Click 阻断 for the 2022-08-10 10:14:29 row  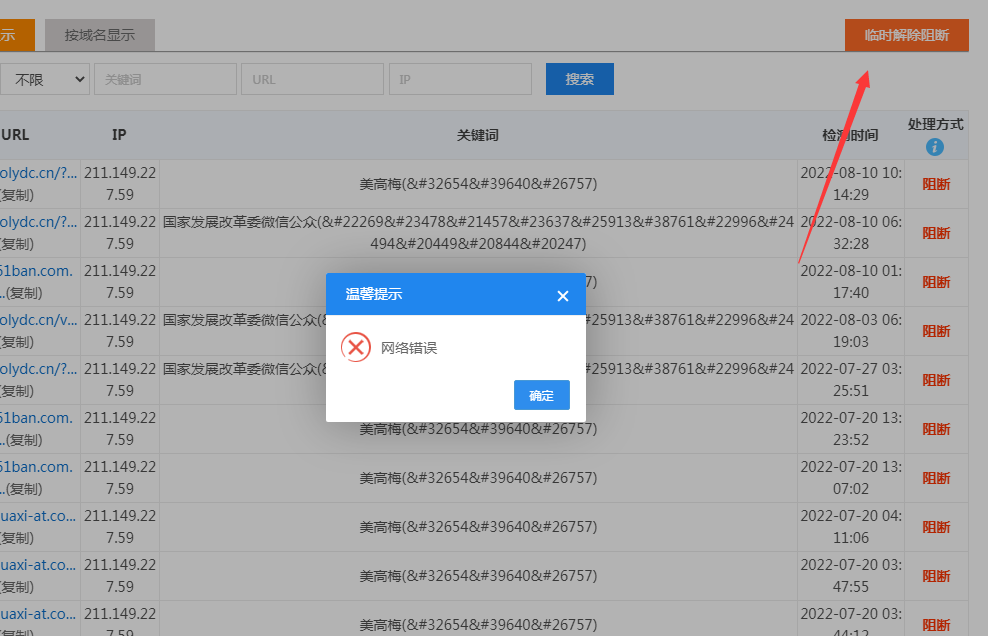(936, 184)
